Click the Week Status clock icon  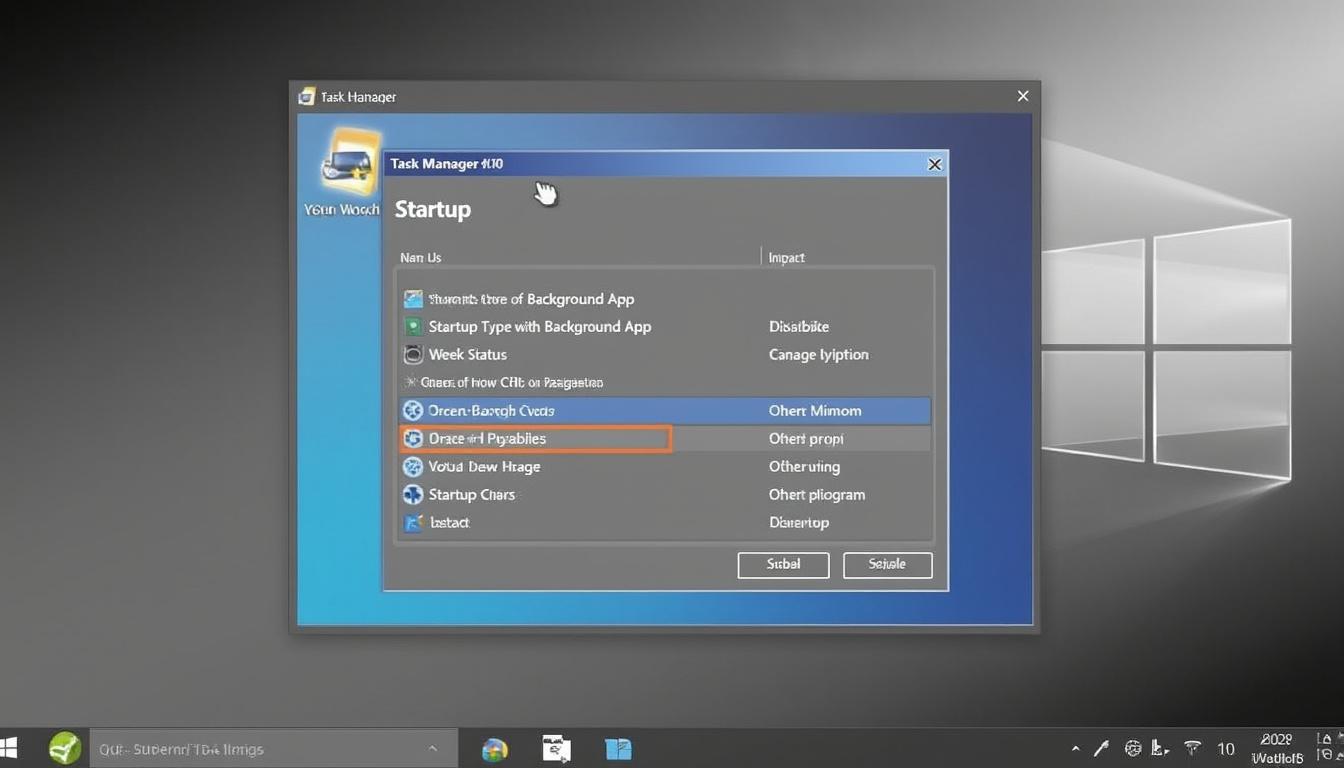pos(413,354)
